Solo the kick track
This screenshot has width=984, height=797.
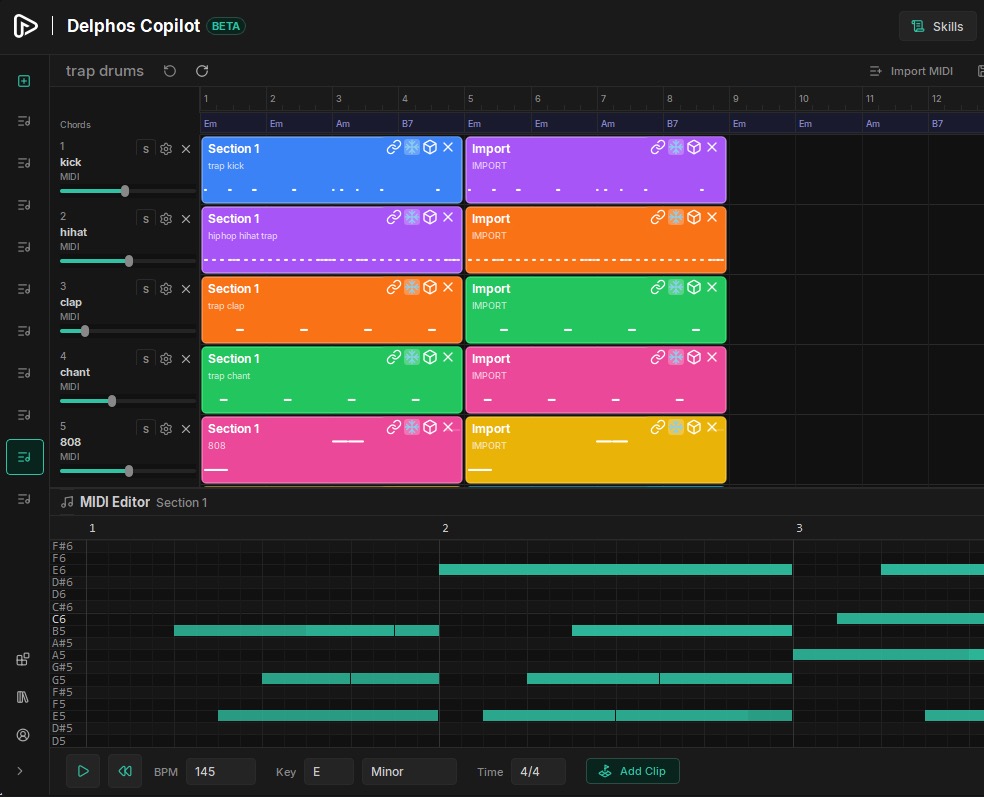[x=147, y=148]
